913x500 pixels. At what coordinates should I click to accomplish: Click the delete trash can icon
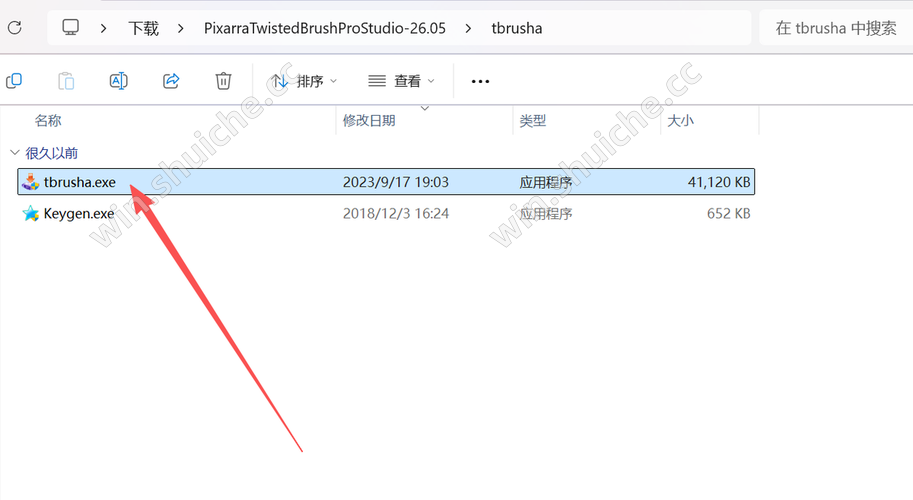tap(223, 81)
